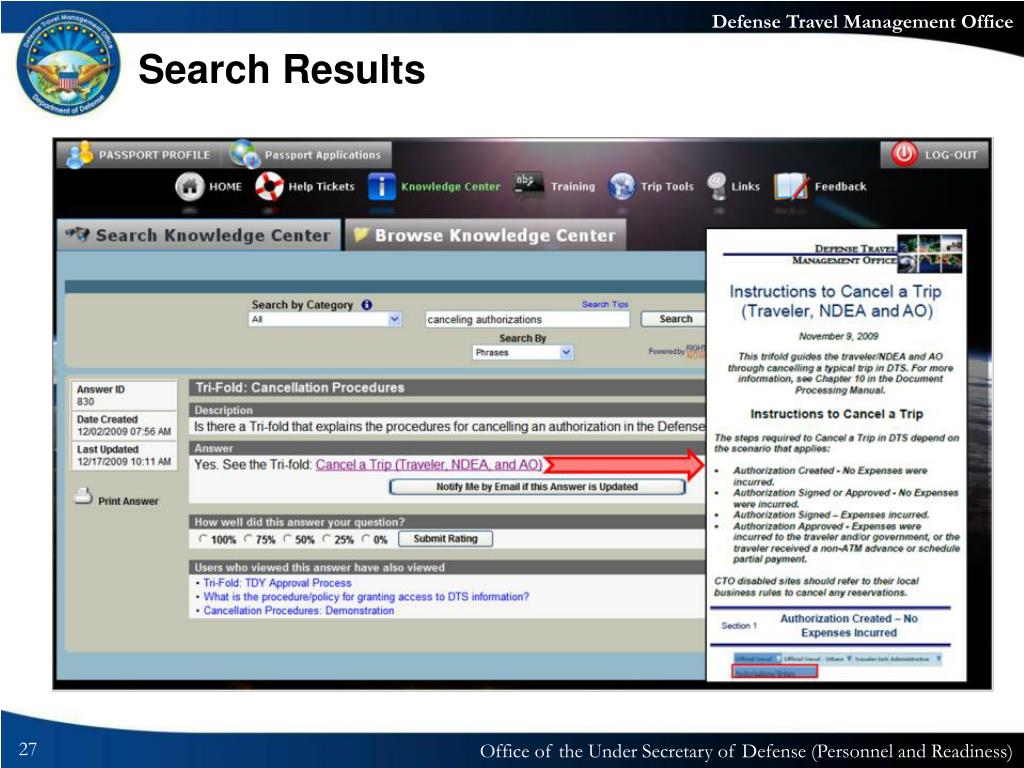Open the granting access to DTS information link
The height and width of the screenshot is (768, 1024).
366,597
